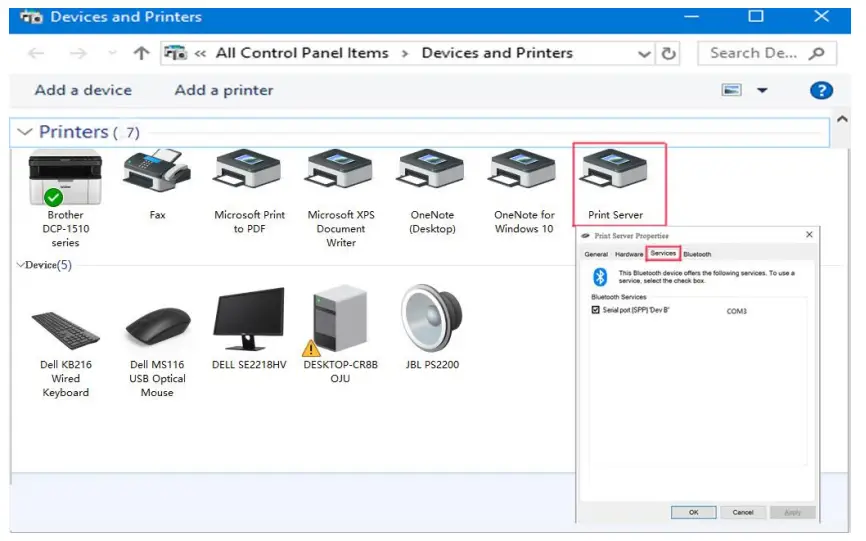This screenshot has width=866, height=541.
Task: Click the scrollbar up arrow
Action: [x=842, y=119]
